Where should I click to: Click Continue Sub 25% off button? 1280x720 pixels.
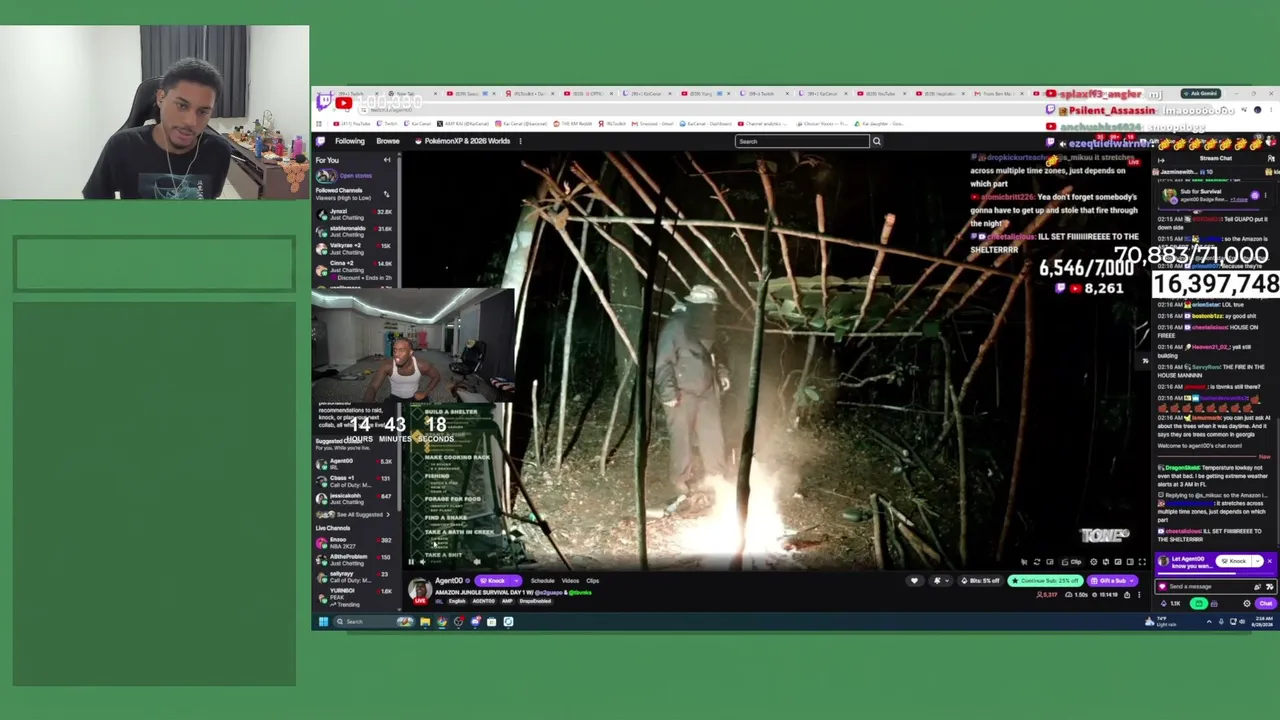(x=1047, y=581)
